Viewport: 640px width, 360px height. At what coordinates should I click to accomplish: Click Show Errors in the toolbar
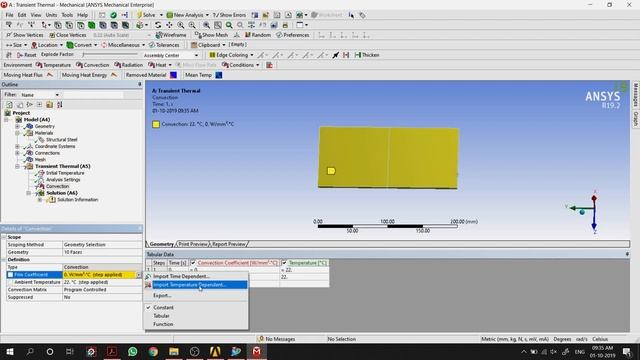pos(229,15)
